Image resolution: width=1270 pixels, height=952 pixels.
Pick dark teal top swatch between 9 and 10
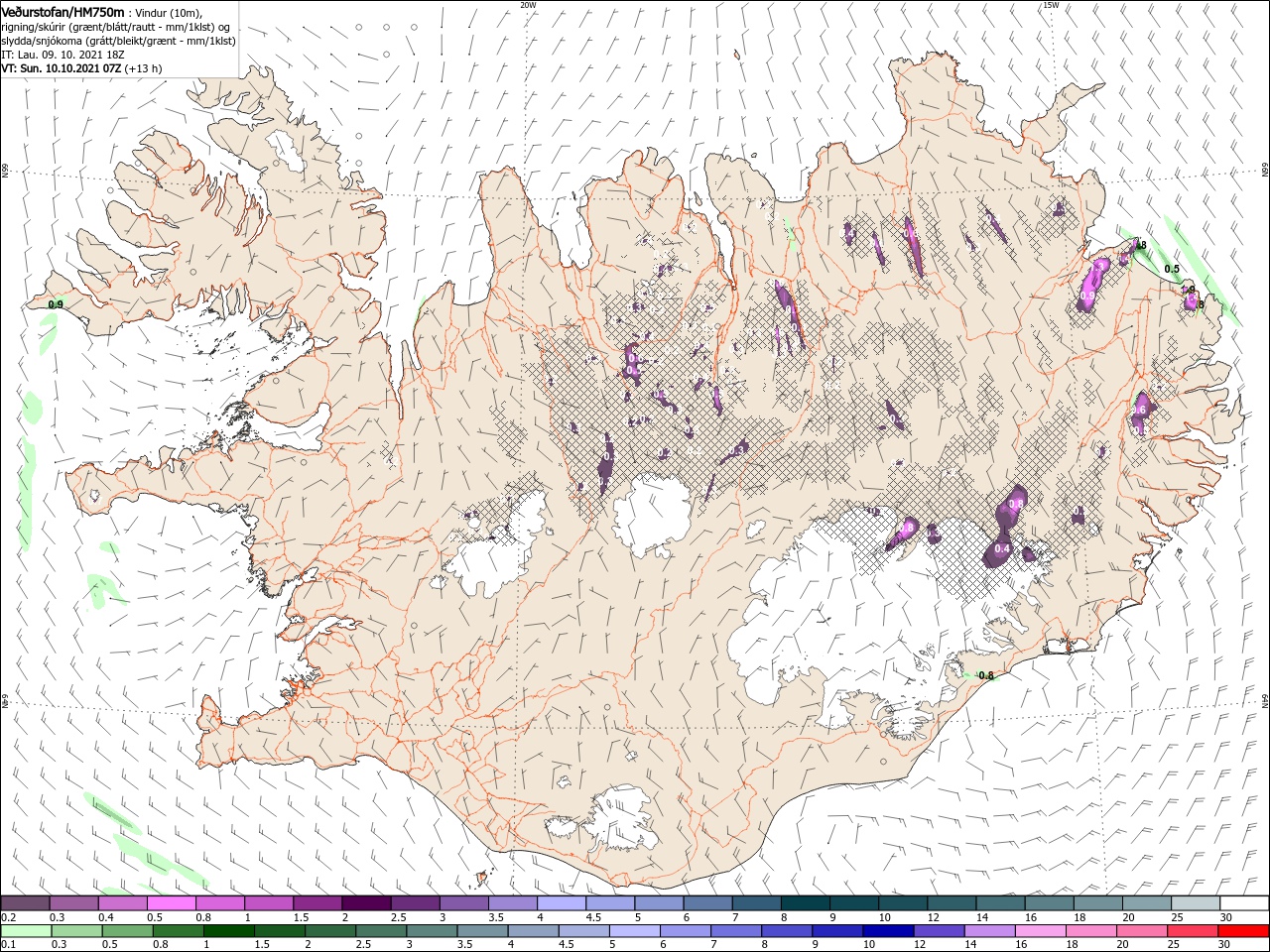click(x=853, y=903)
